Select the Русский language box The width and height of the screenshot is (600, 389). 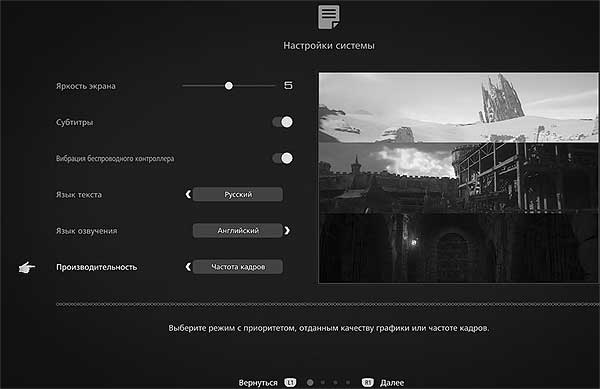[x=238, y=194]
